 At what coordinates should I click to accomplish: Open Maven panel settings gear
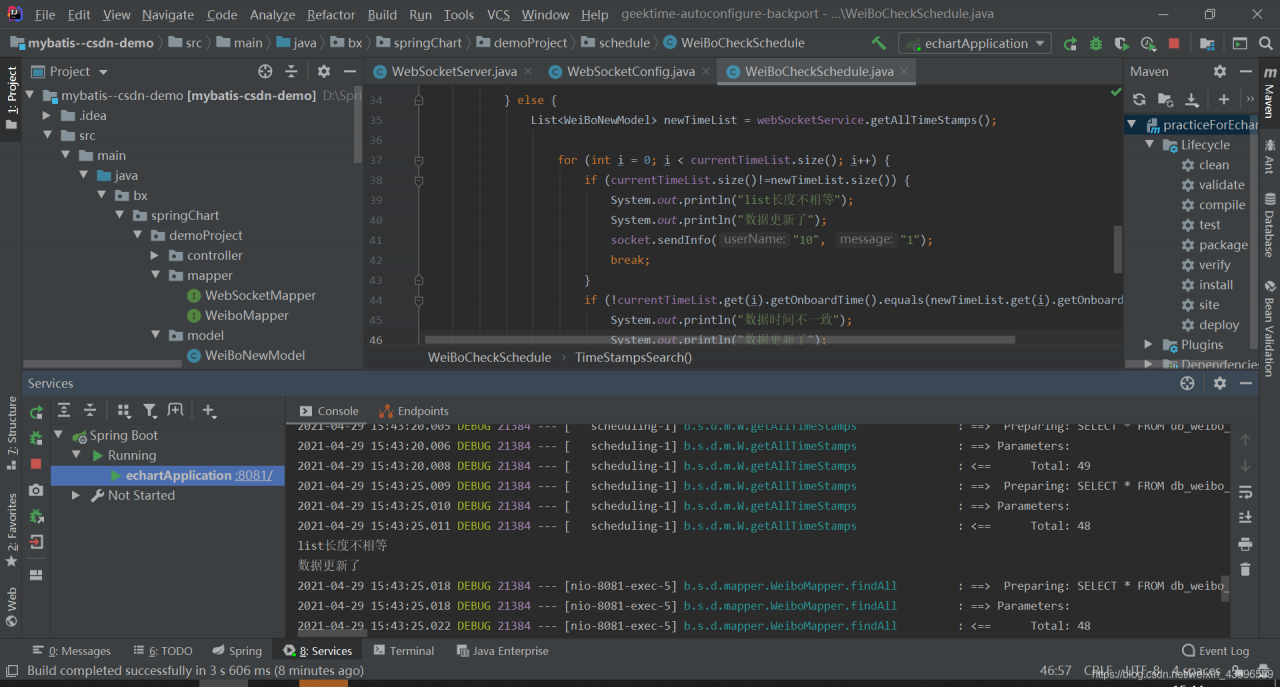(1220, 71)
